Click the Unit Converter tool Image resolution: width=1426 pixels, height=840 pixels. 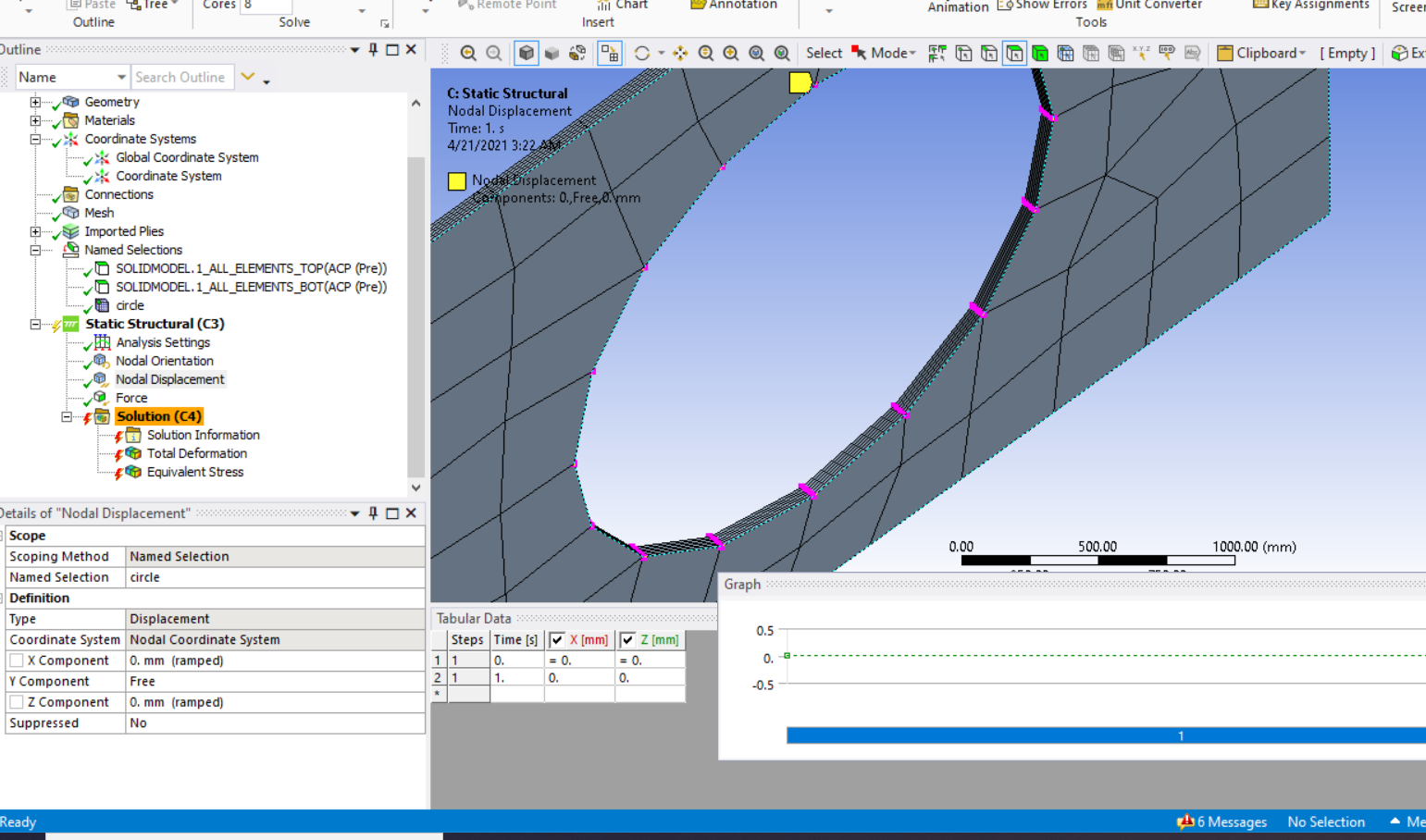[x=1149, y=6]
